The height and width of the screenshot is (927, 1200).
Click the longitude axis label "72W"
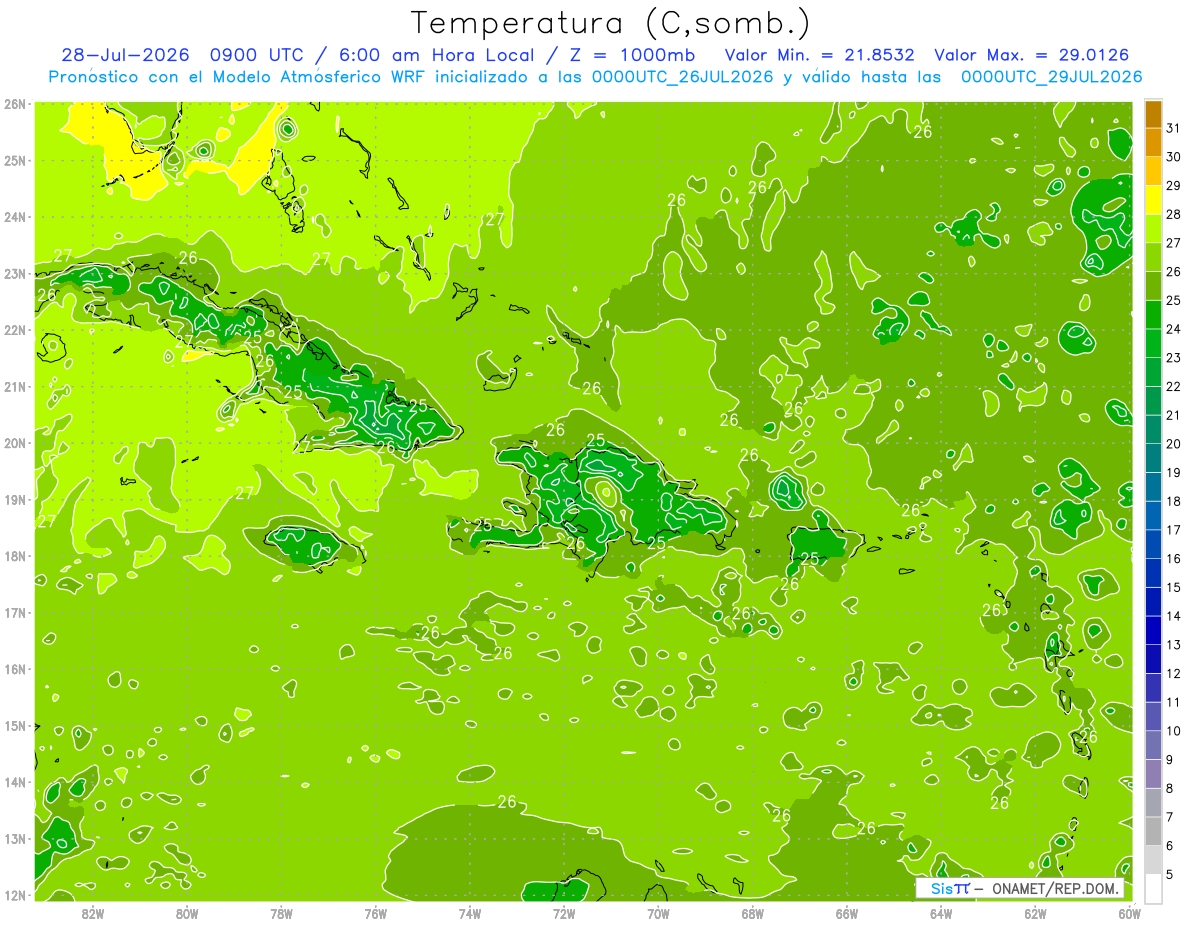(x=564, y=912)
